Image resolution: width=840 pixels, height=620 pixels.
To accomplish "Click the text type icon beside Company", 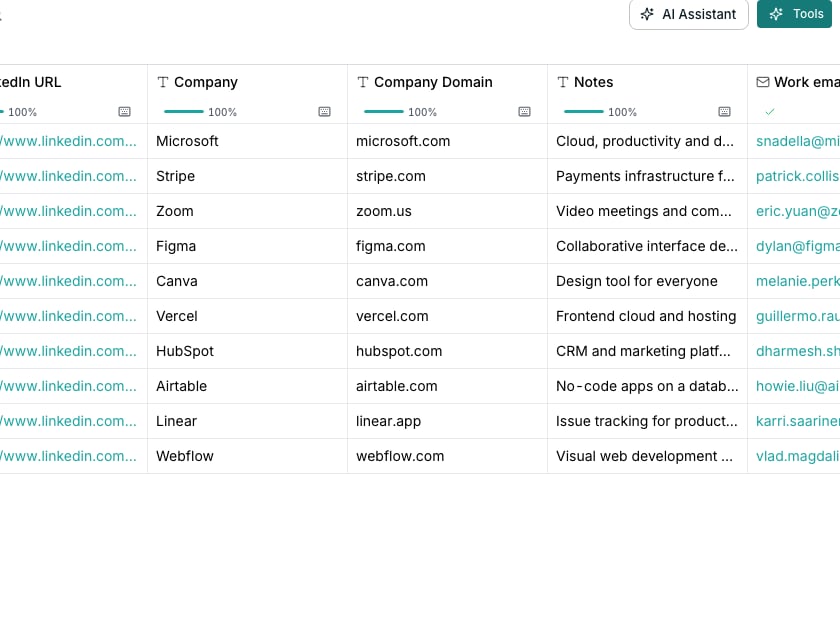I will click(163, 82).
